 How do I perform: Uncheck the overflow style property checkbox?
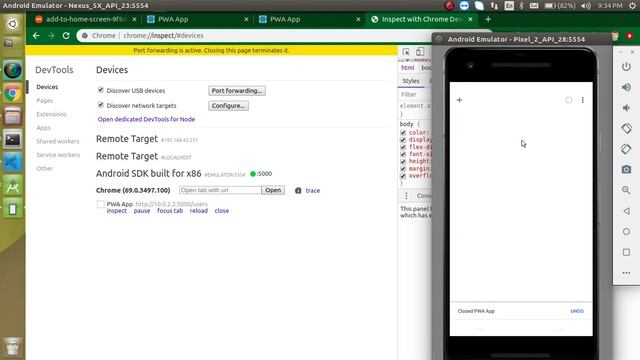tap(403, 176)
